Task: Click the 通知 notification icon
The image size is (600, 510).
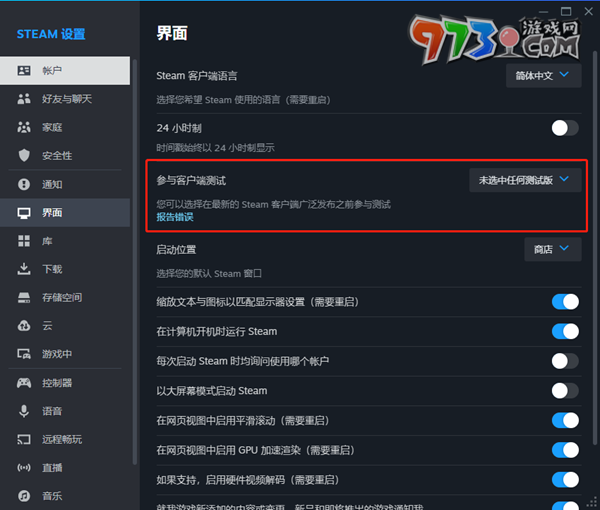Action: click(x=24, y=185)
